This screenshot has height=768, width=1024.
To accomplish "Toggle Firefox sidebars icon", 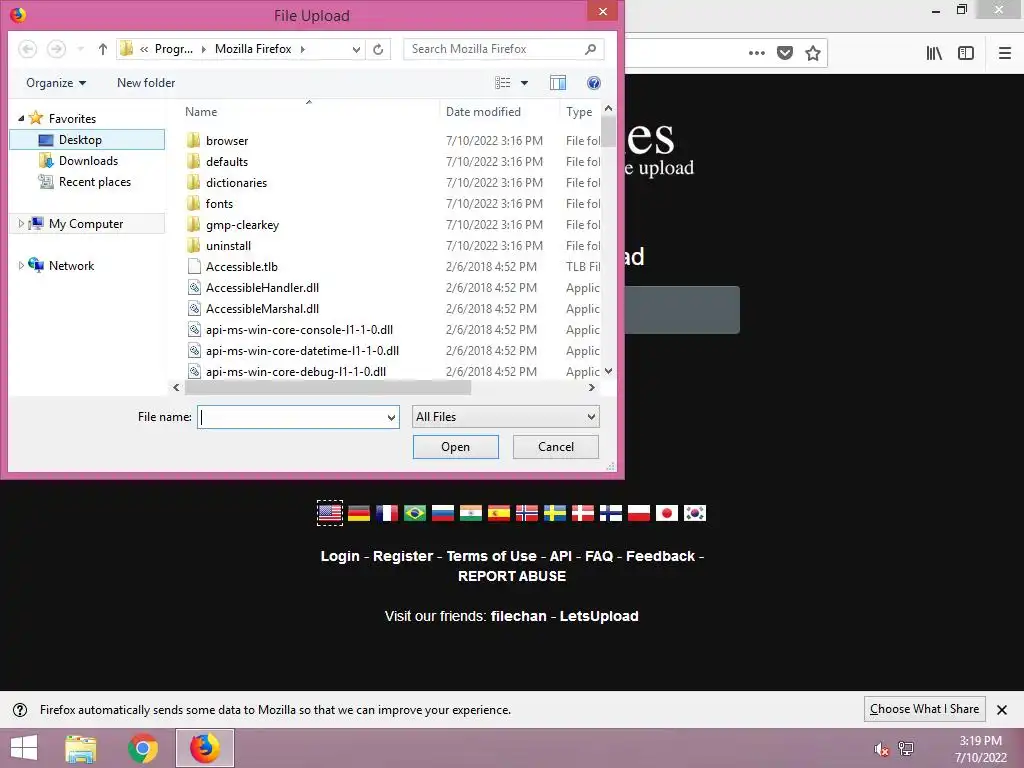I will [966, 53].
